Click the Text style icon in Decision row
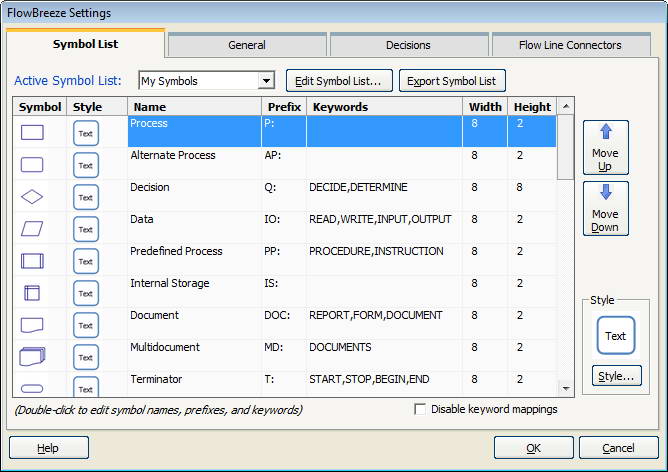Viewport: 668px width, 472px height. tap(86, 197)
